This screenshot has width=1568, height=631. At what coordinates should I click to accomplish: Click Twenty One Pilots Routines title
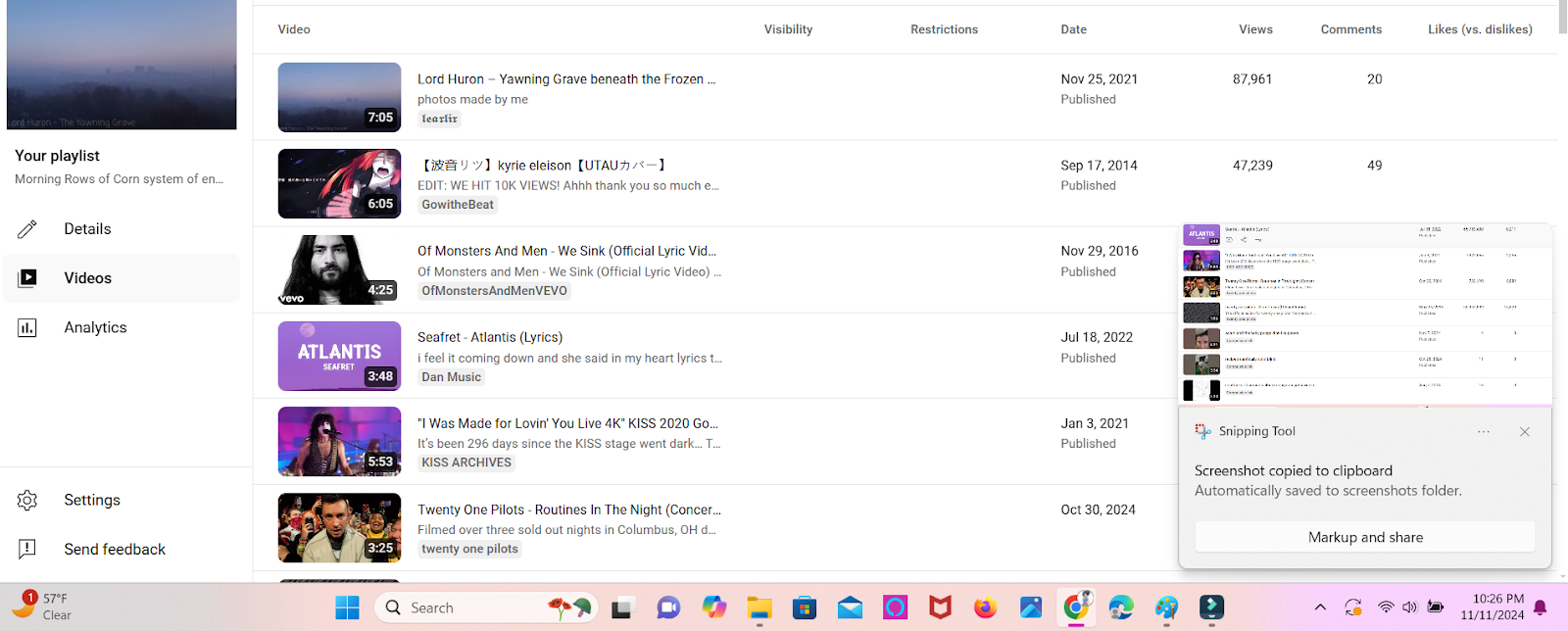569,510
